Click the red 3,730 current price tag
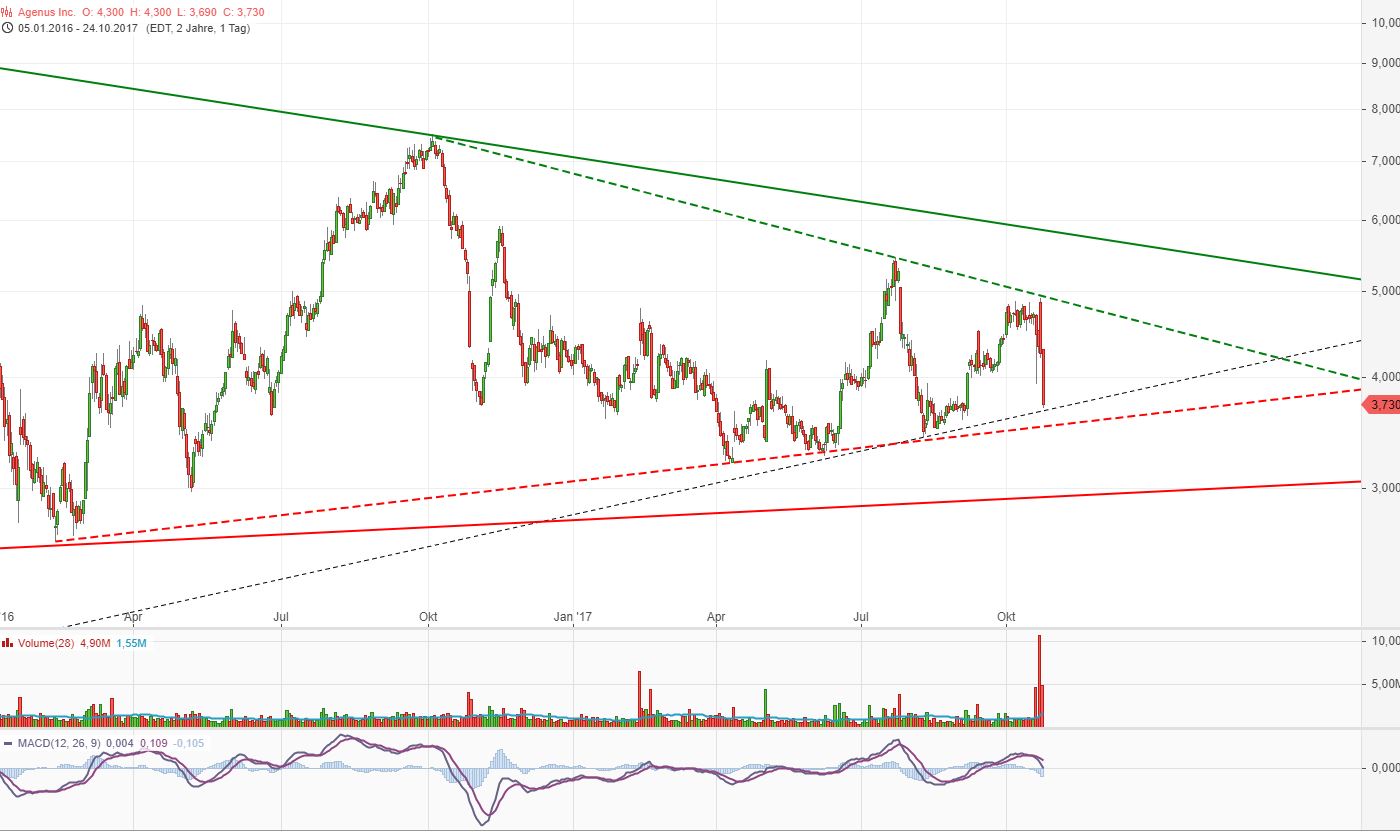The height and width of the screenshot is (832, 1400). tap(1383, 405)
